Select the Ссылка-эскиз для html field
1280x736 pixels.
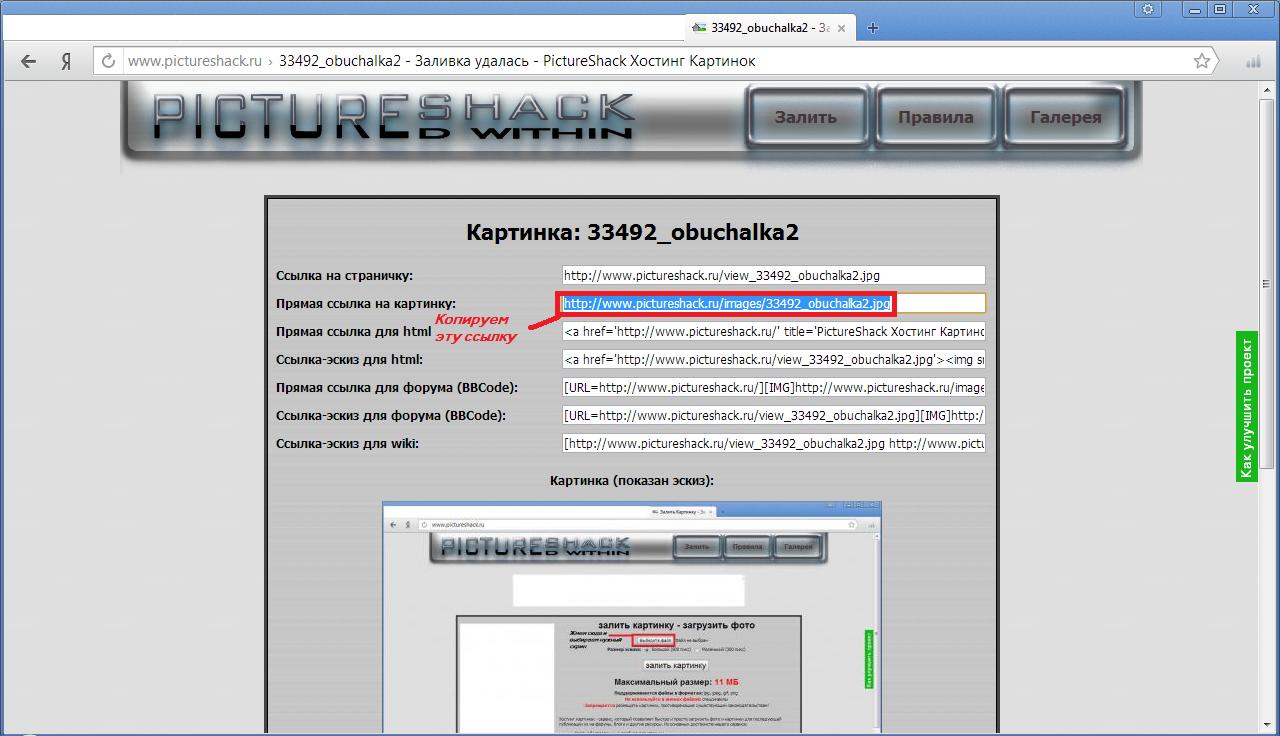773,359
